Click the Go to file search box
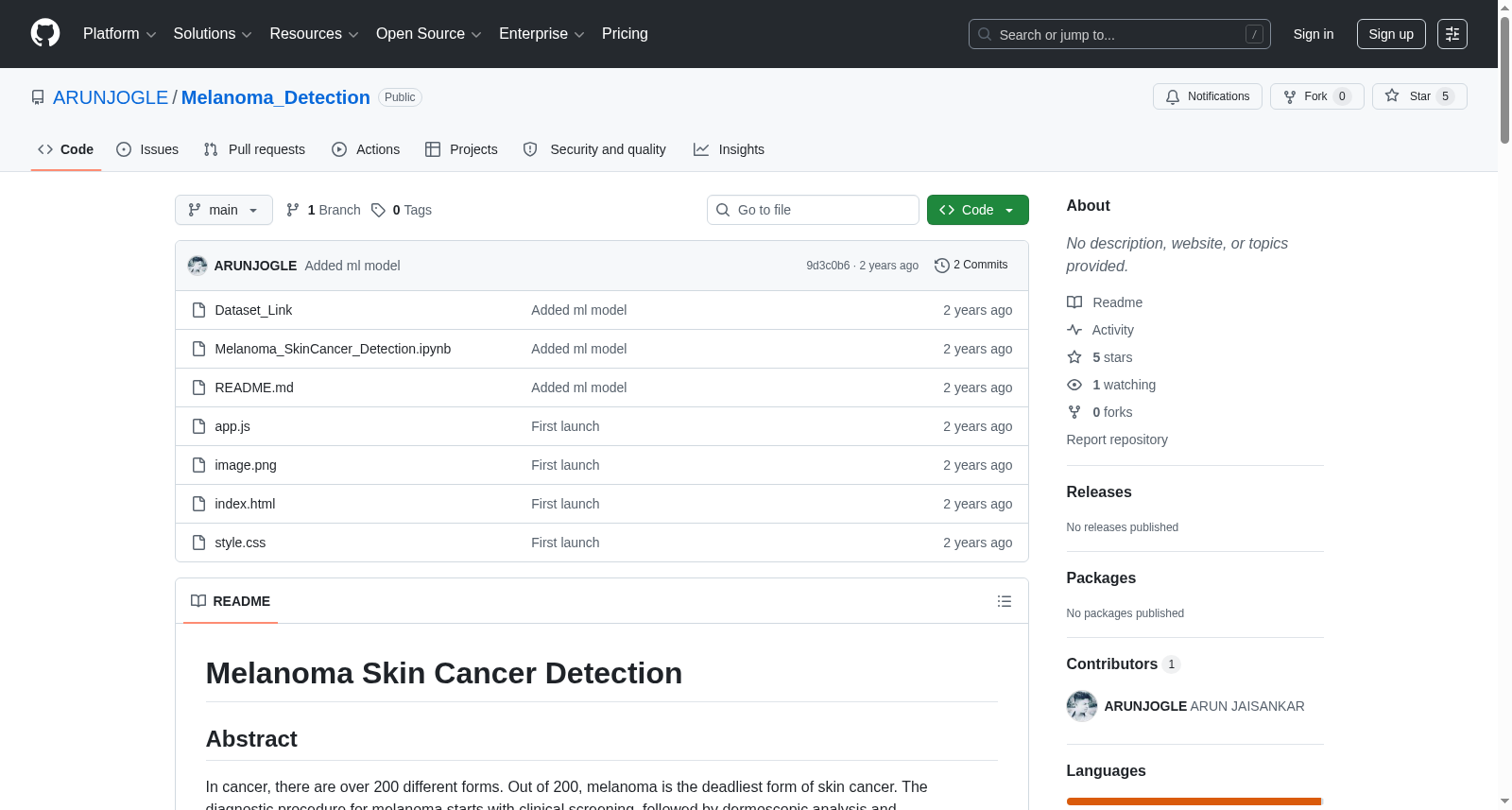The width and height of the screenshot is (1512, 810). (813, 210)
